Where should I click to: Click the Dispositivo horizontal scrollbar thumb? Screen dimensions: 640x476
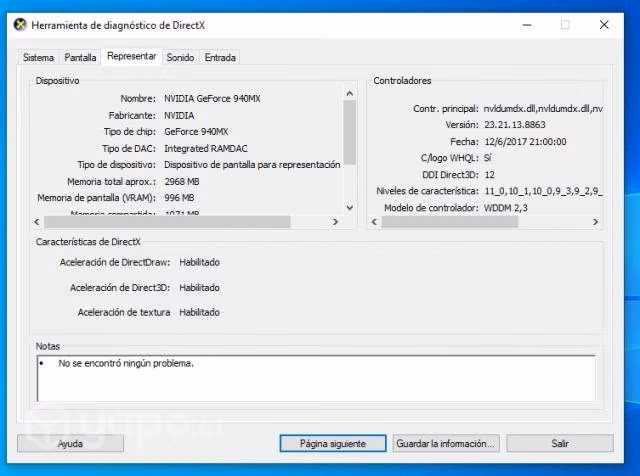coord(167,222)
